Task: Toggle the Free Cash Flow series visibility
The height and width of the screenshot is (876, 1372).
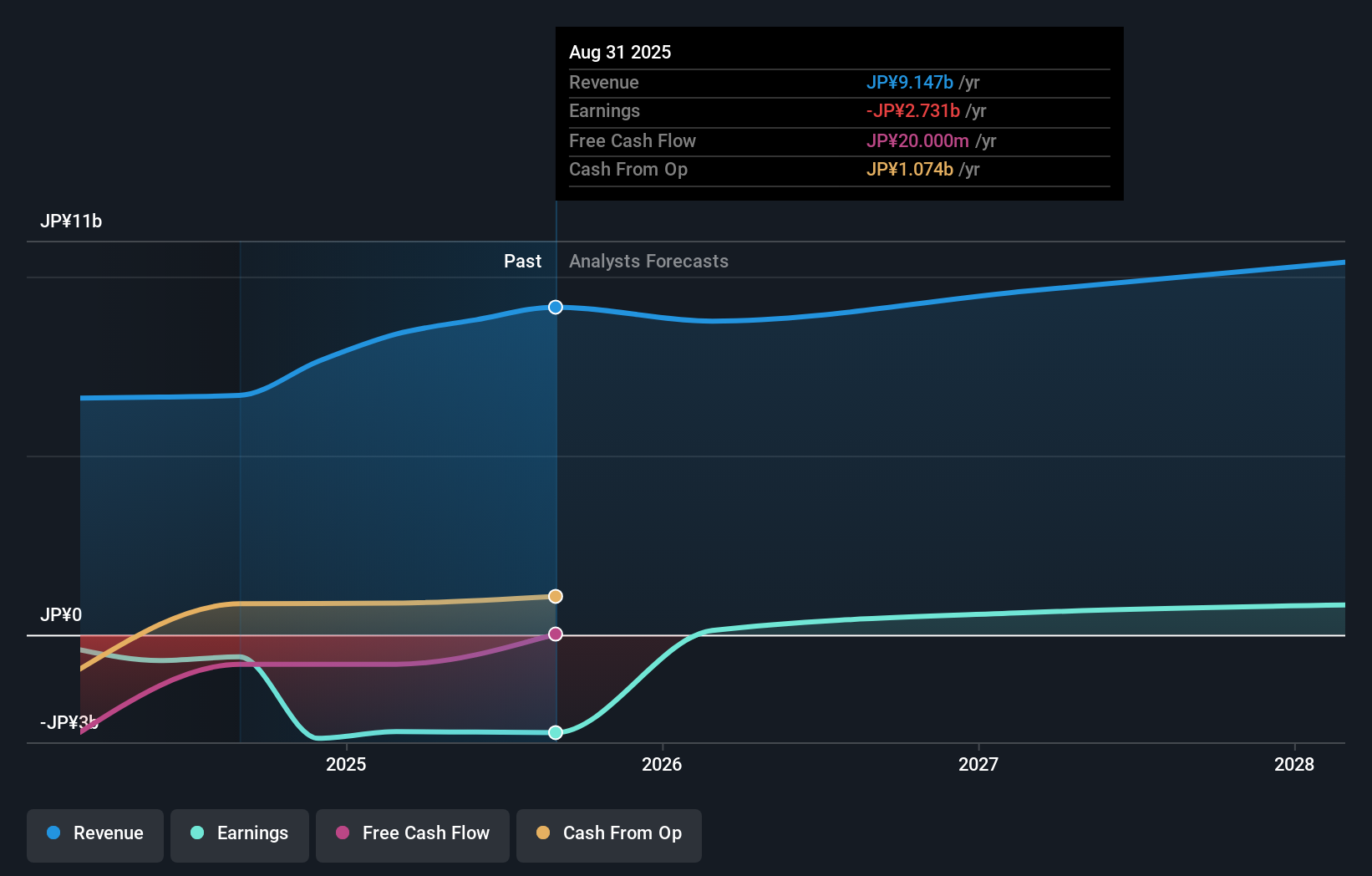Action: click(x=412, y=835)
